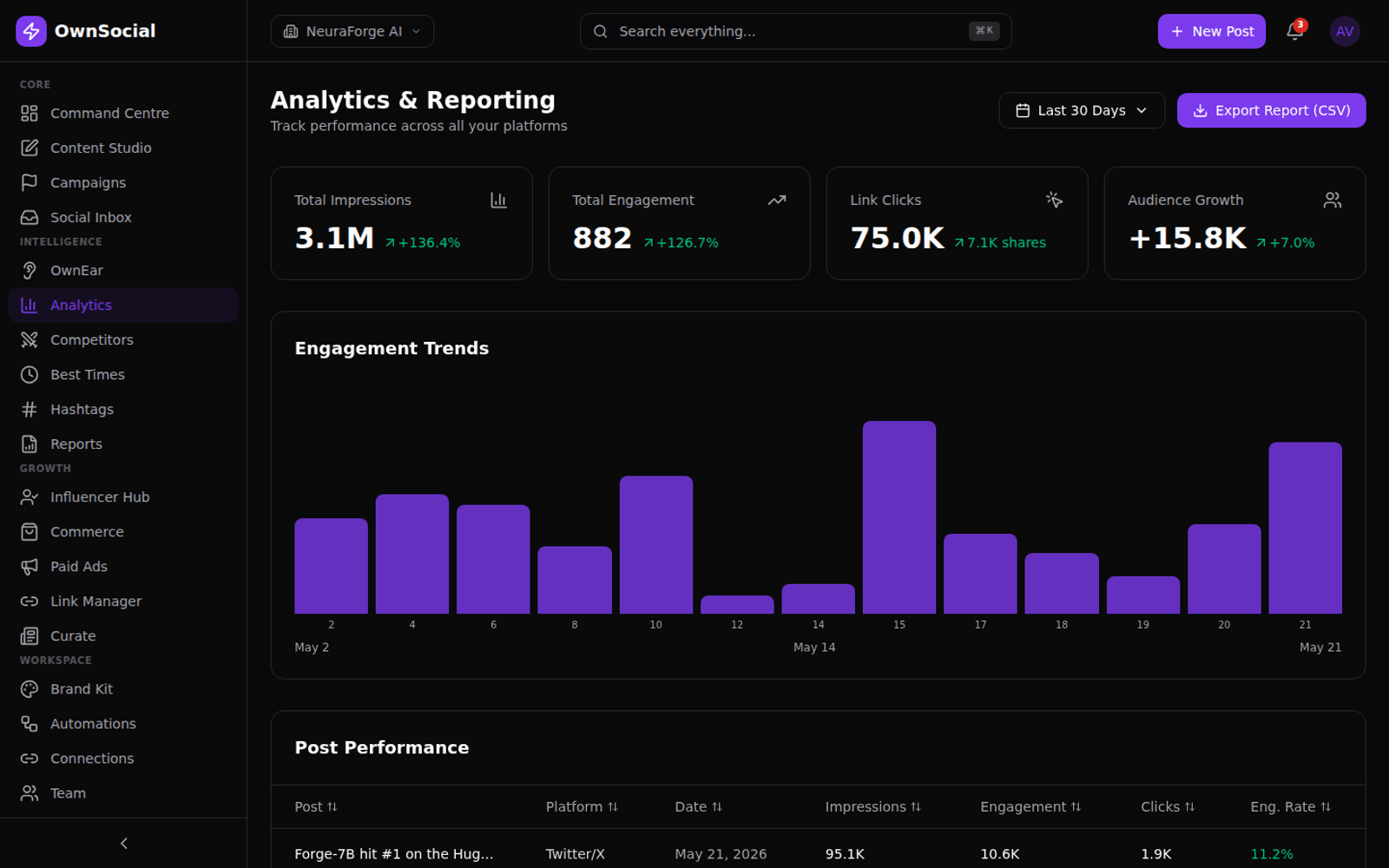This screenshot has height=868, width=1389.
Task: Click the chart bar for day 12
Action: coord(737,604)
